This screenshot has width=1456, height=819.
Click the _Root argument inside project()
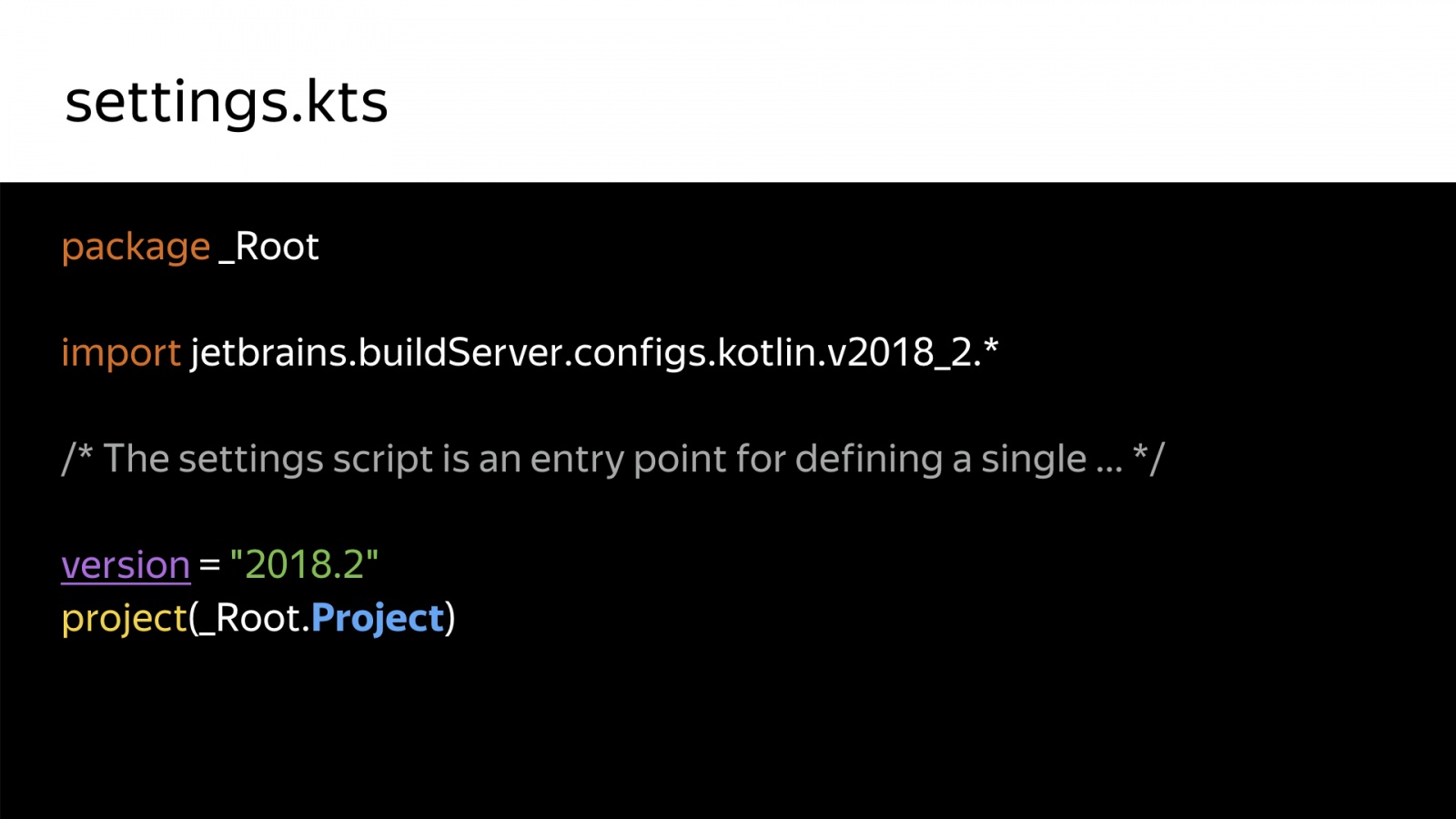248,620
